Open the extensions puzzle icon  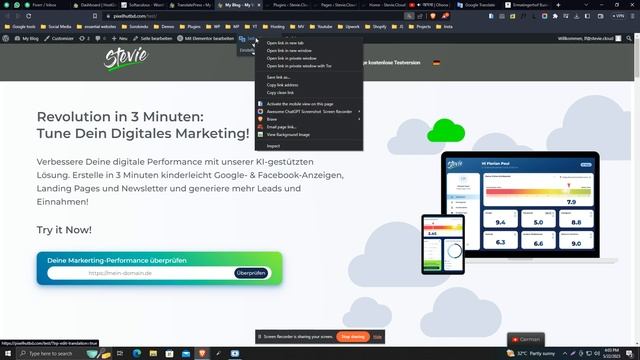(555, 16)
